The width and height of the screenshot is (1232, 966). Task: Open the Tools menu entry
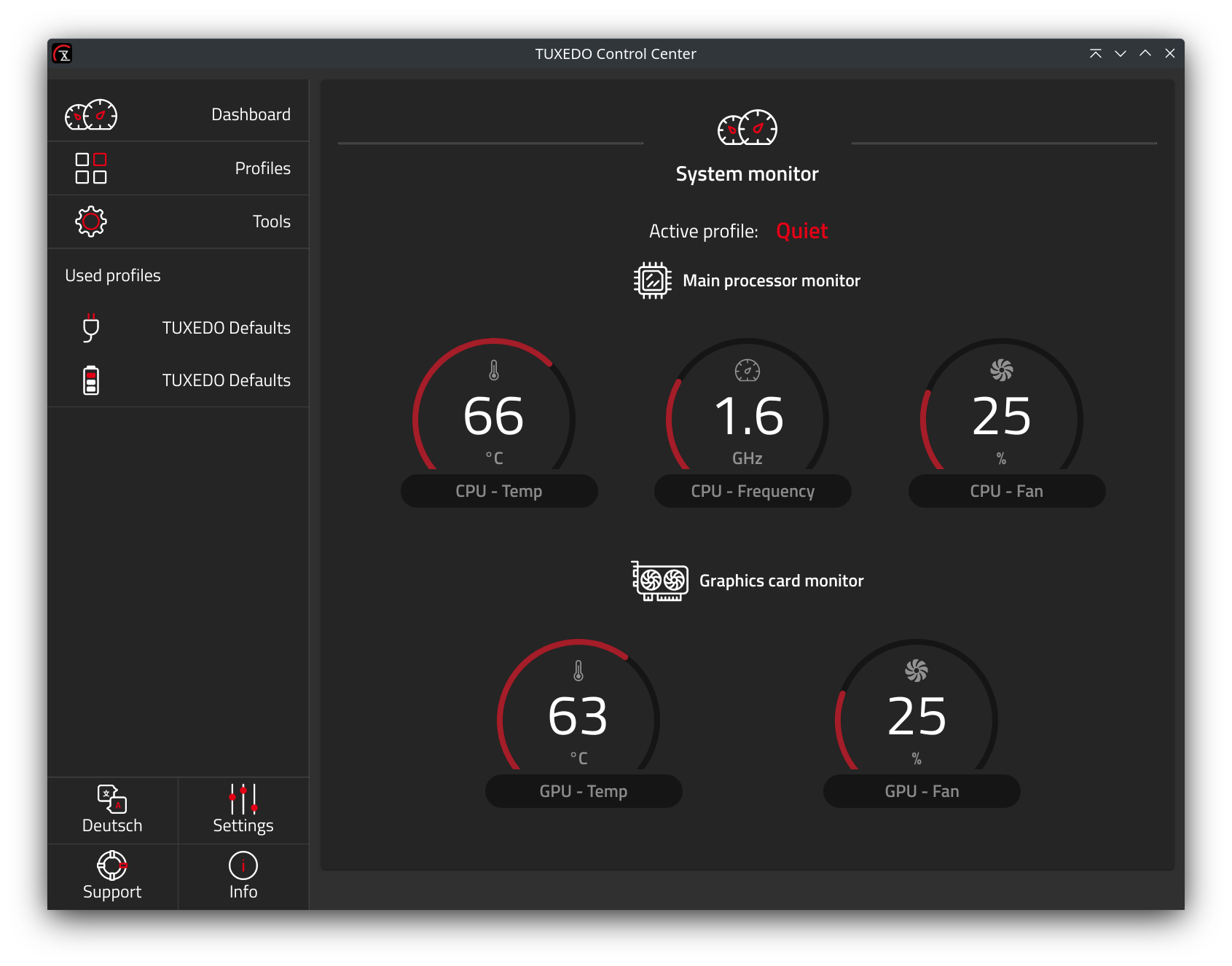click(178, 221)
